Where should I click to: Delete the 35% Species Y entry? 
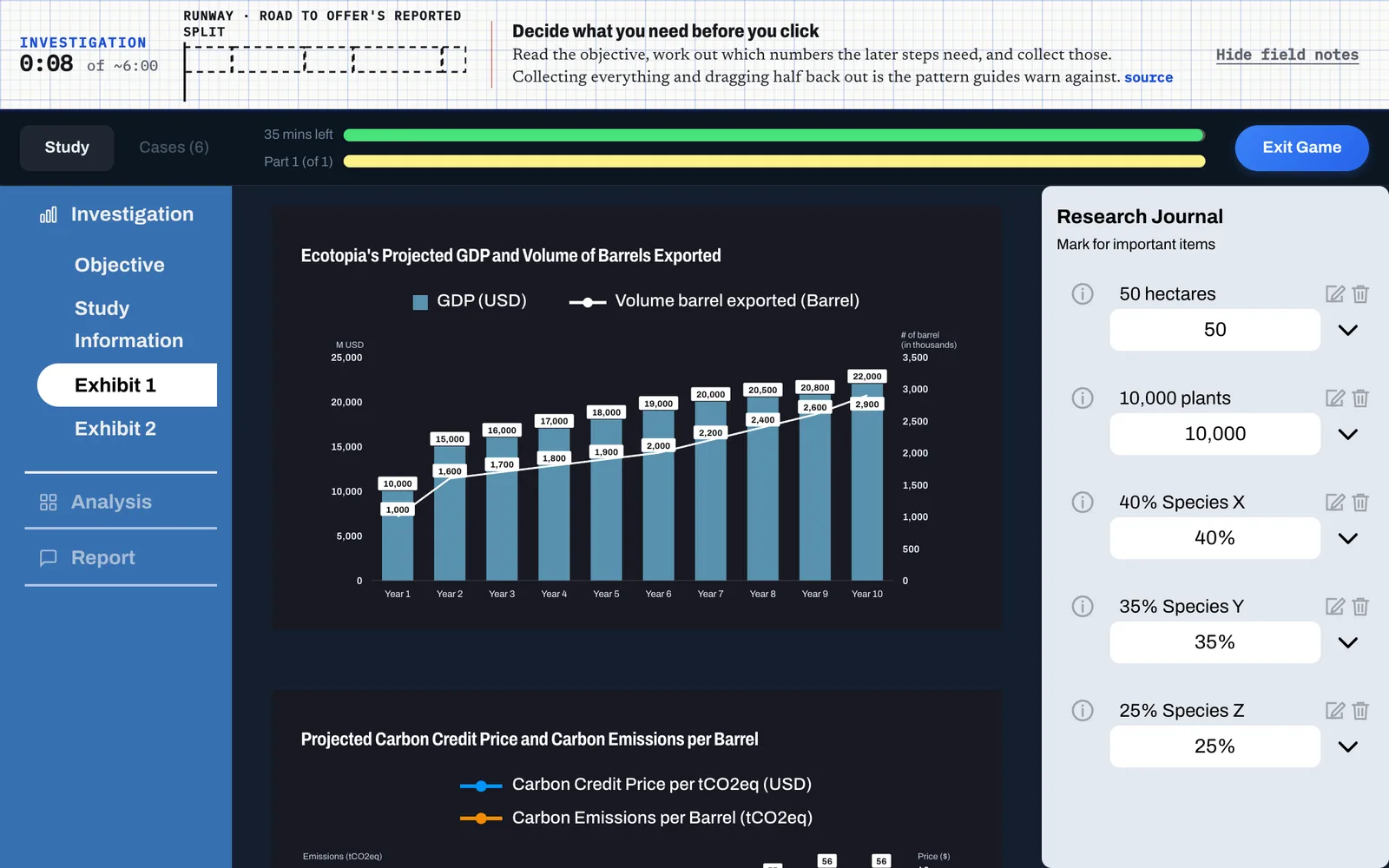(x=1360, y=606)
